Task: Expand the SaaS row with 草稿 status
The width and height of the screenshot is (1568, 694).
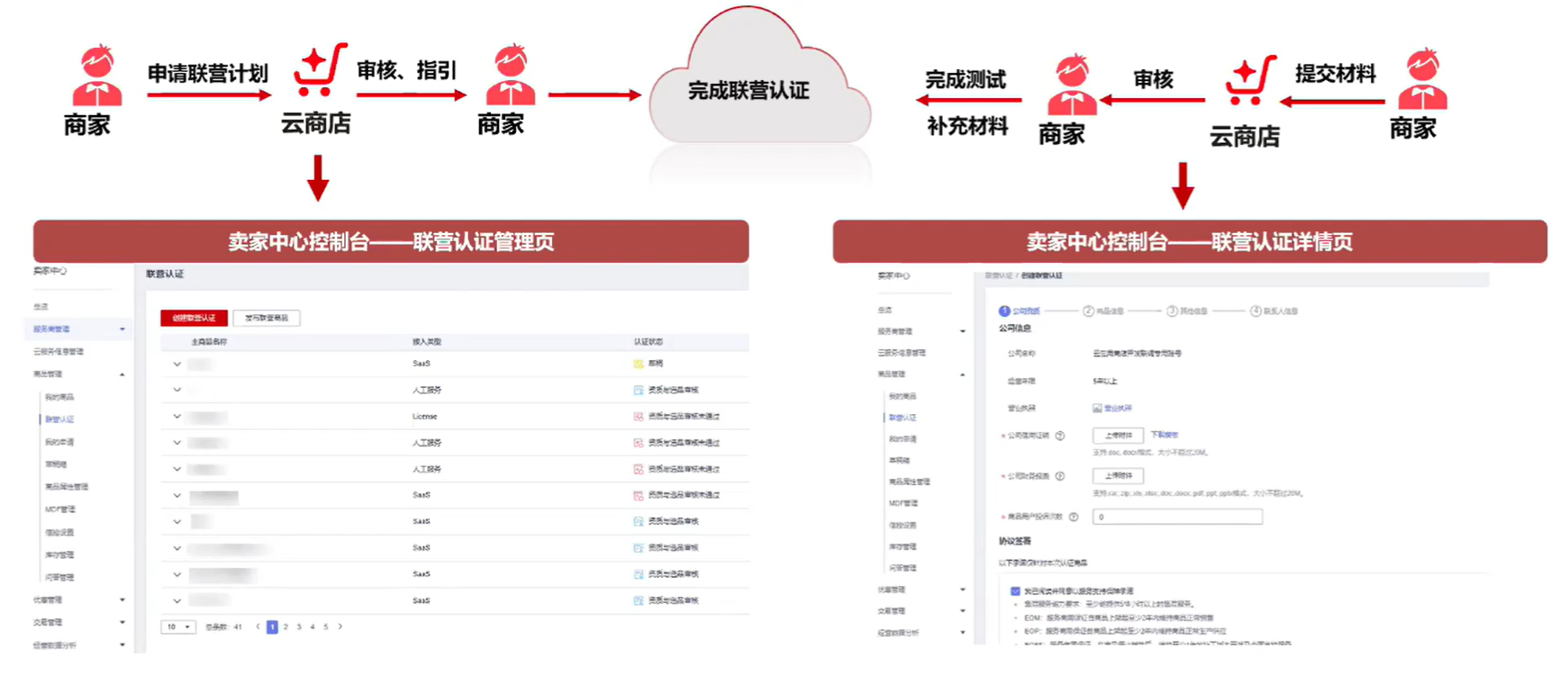Action: tap(177, 364)
